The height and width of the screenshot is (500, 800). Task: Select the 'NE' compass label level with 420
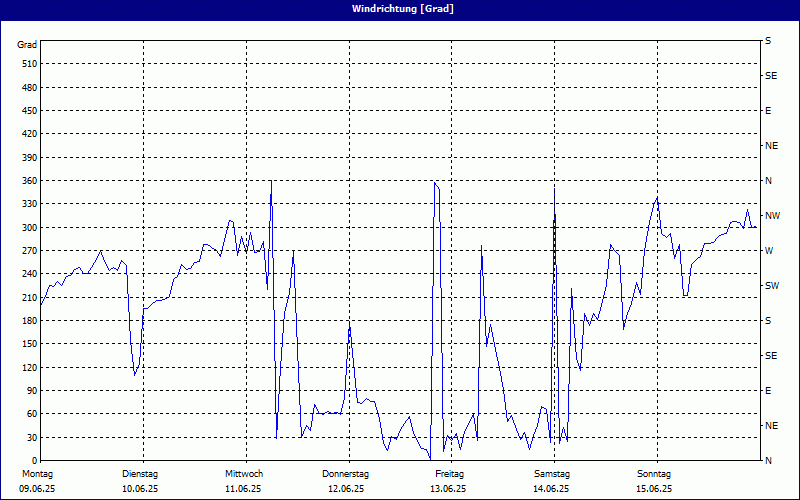(x=771, y=146)
